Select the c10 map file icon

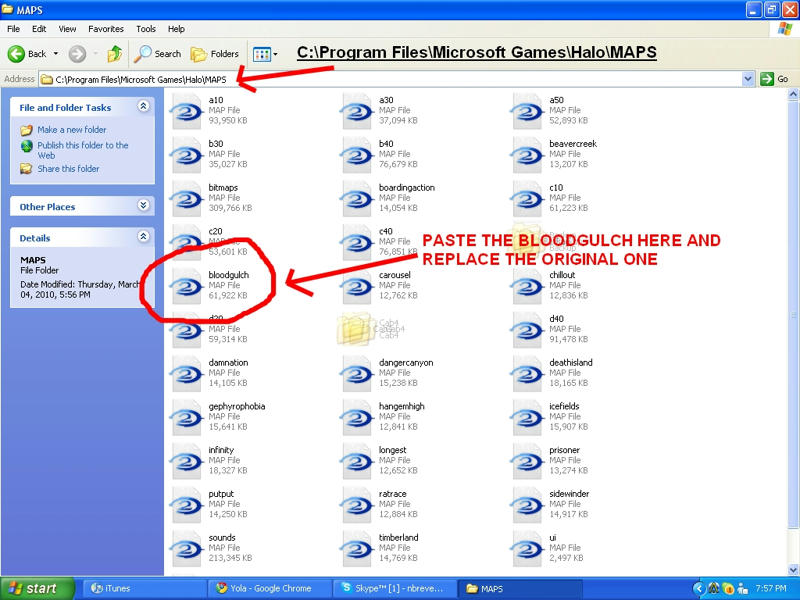click(528, 198)
